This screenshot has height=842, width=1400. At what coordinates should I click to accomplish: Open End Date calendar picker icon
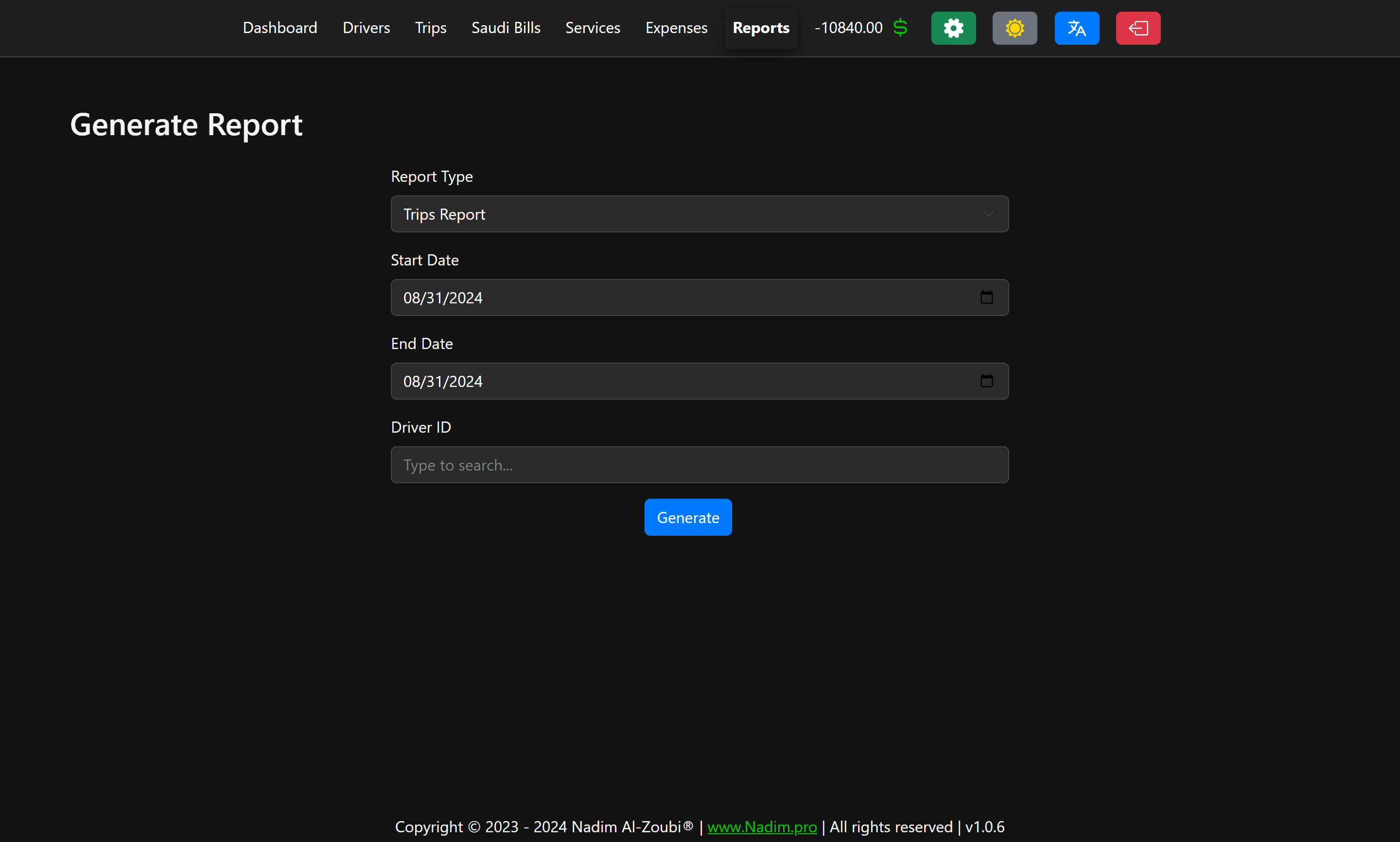coord(986,381)
